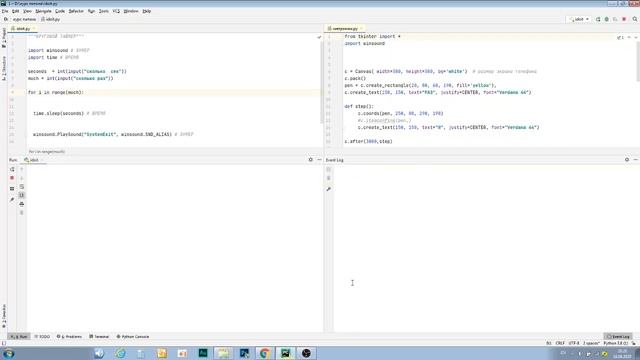The width and height of the screenshot is (640, 360).
Task: Click the Windows Start button
Action: point(9,353)
